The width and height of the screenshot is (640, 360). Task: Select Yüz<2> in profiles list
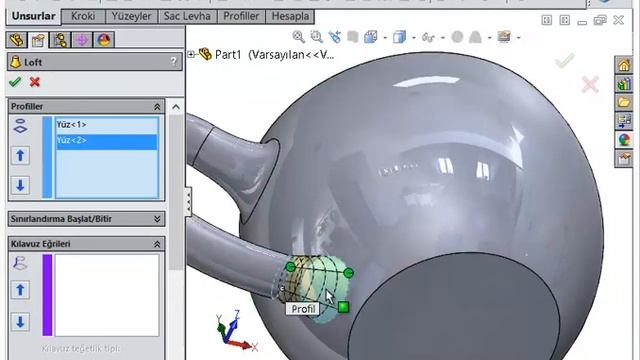pos(107,141)
